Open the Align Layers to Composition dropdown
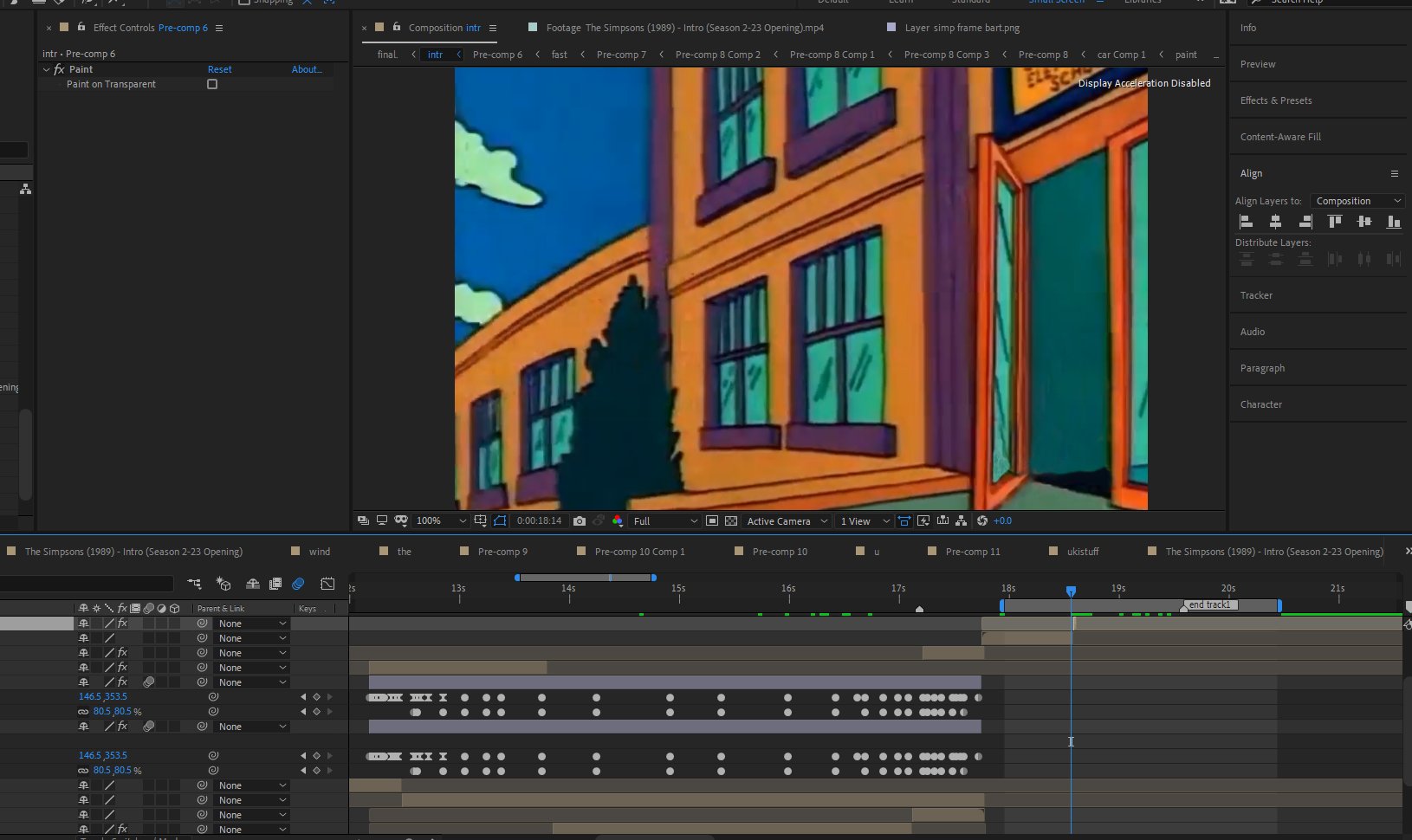This screenshot has width=1412, height=840. [x=1357, y=200]
